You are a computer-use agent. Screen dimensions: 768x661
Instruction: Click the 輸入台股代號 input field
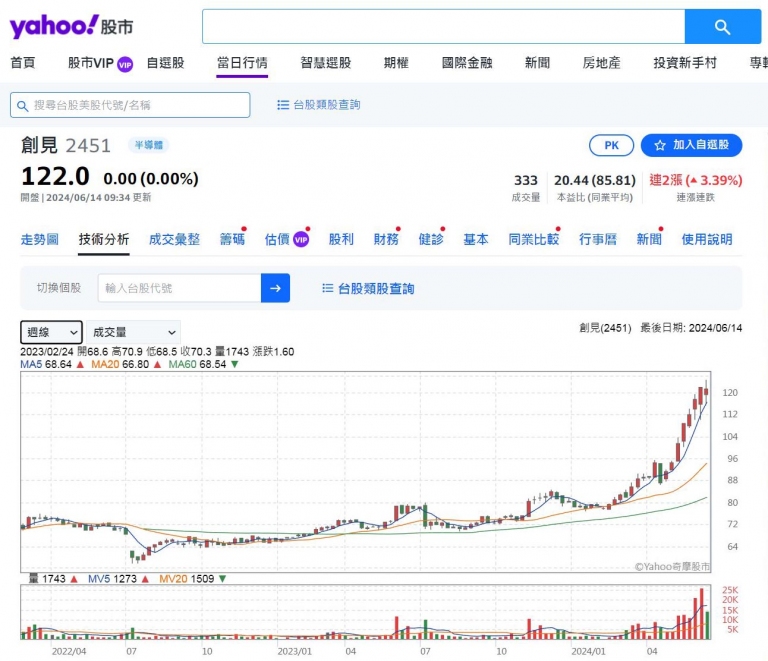tap(179, 288)
